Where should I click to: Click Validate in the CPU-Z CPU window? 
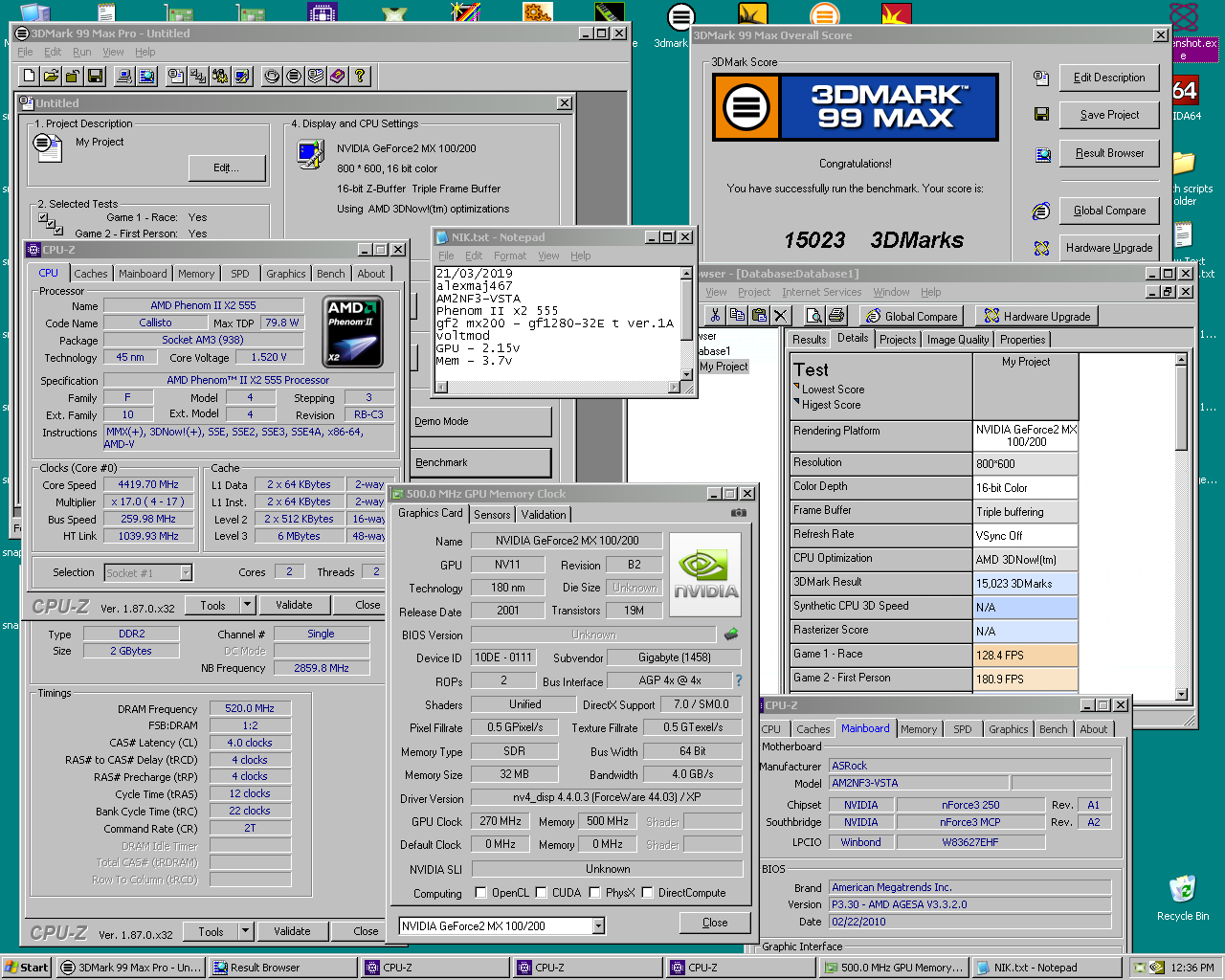pos(294,605)
